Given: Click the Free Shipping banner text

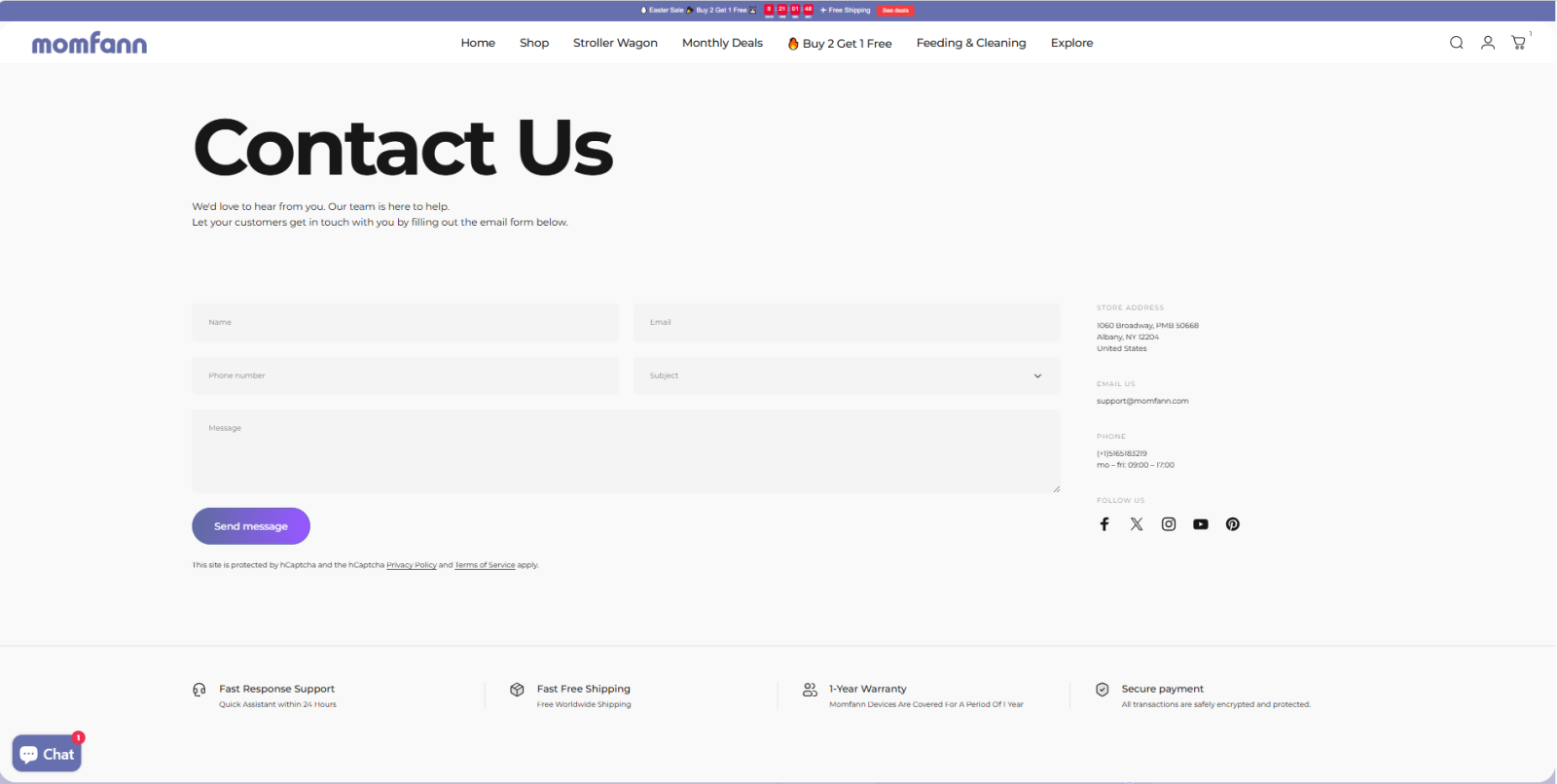Looking at the screenshot, I should 849,11.
